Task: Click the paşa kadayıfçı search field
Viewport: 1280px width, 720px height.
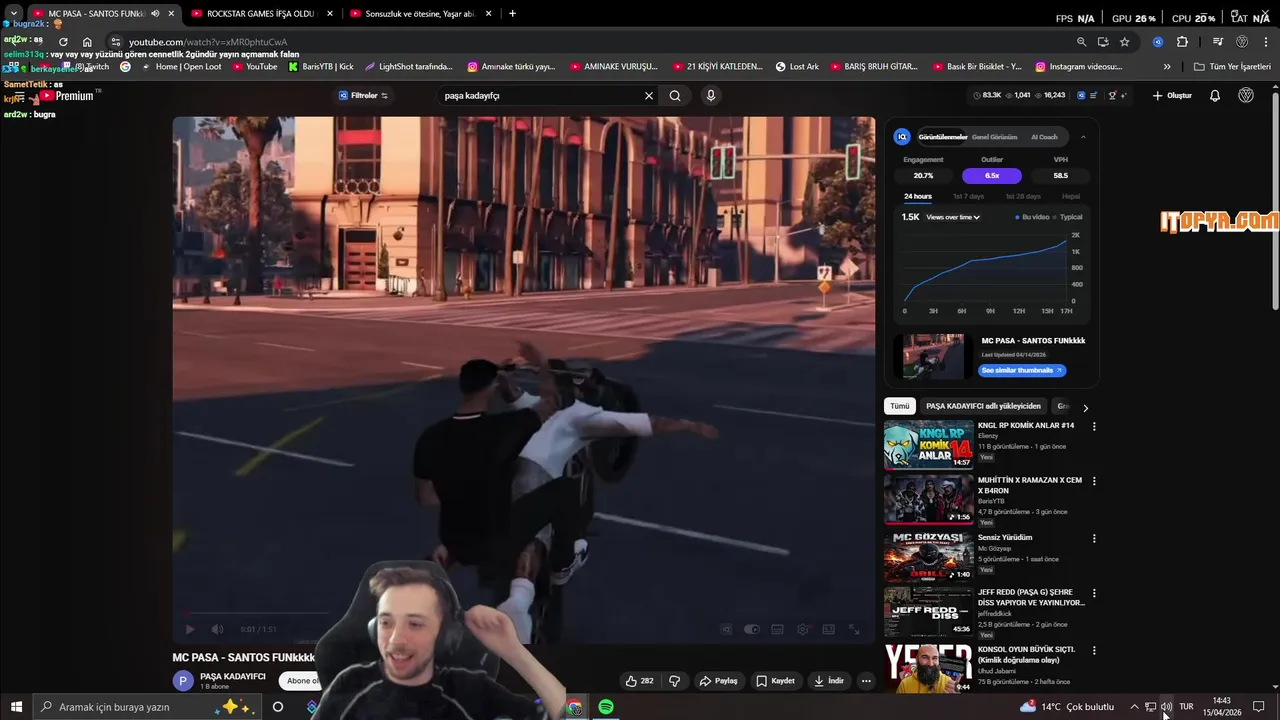Action: [x=540, y=96]
